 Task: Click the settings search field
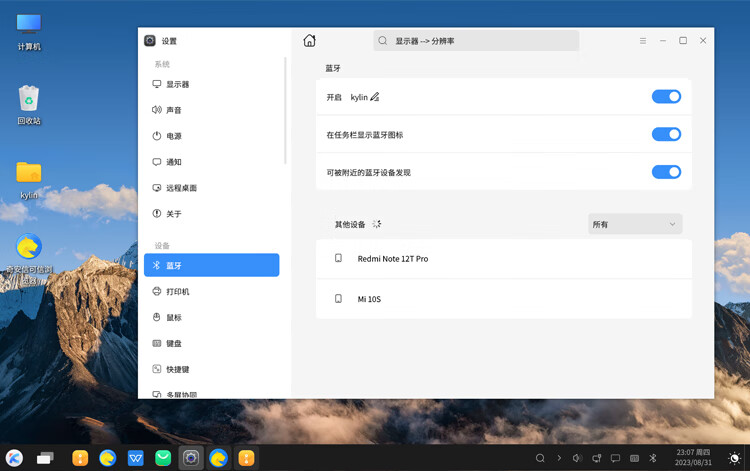click(x=476, y=41)
